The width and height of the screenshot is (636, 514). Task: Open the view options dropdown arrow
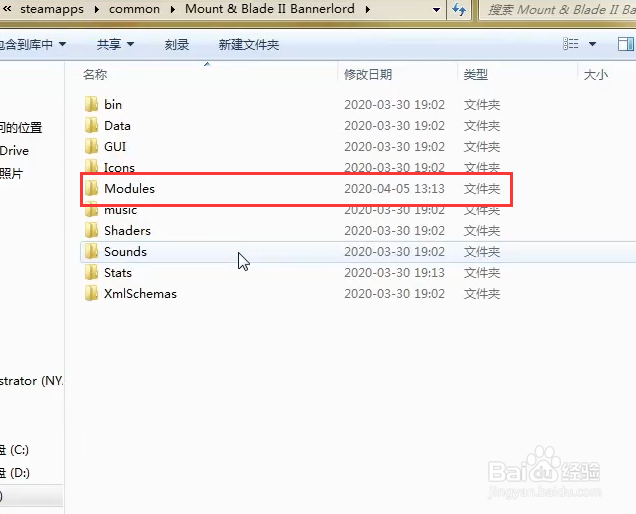pos(592,44)
